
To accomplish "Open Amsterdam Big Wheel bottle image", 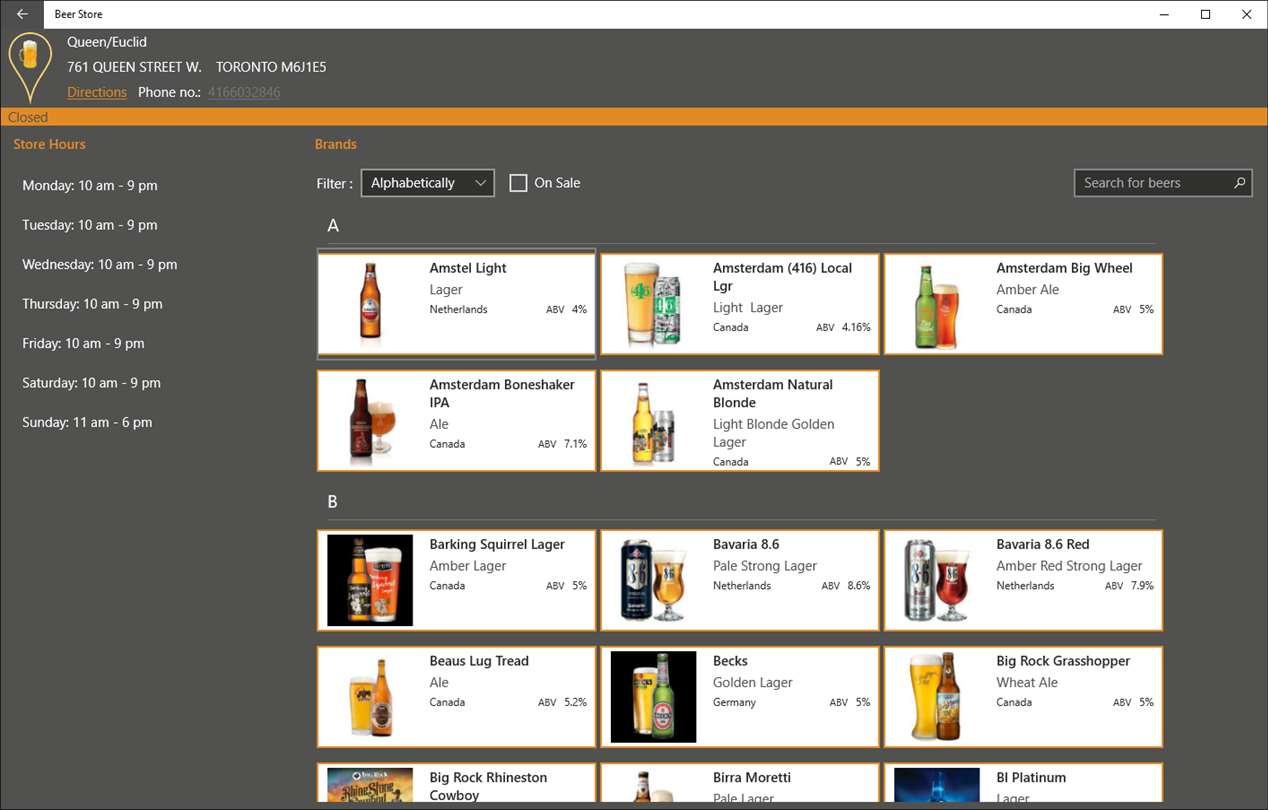I will (937, 304).
